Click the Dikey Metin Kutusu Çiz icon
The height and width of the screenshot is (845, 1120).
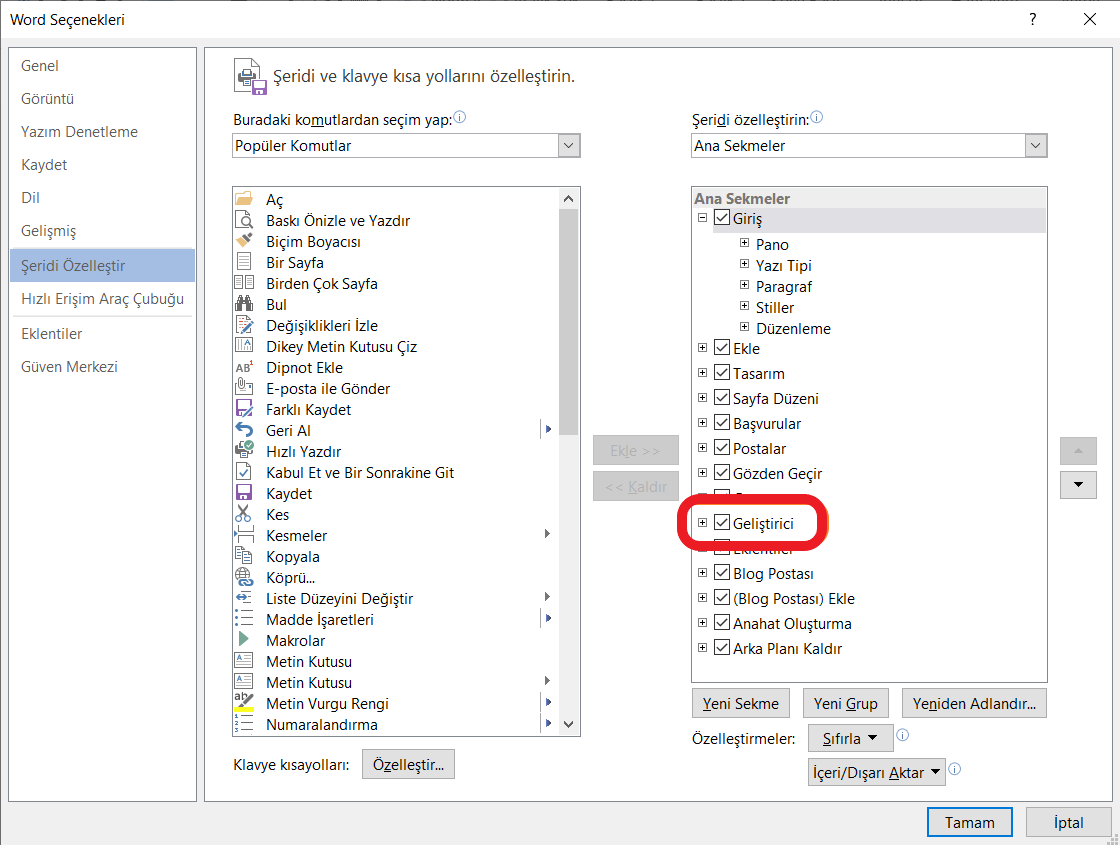tap(244, 346)
